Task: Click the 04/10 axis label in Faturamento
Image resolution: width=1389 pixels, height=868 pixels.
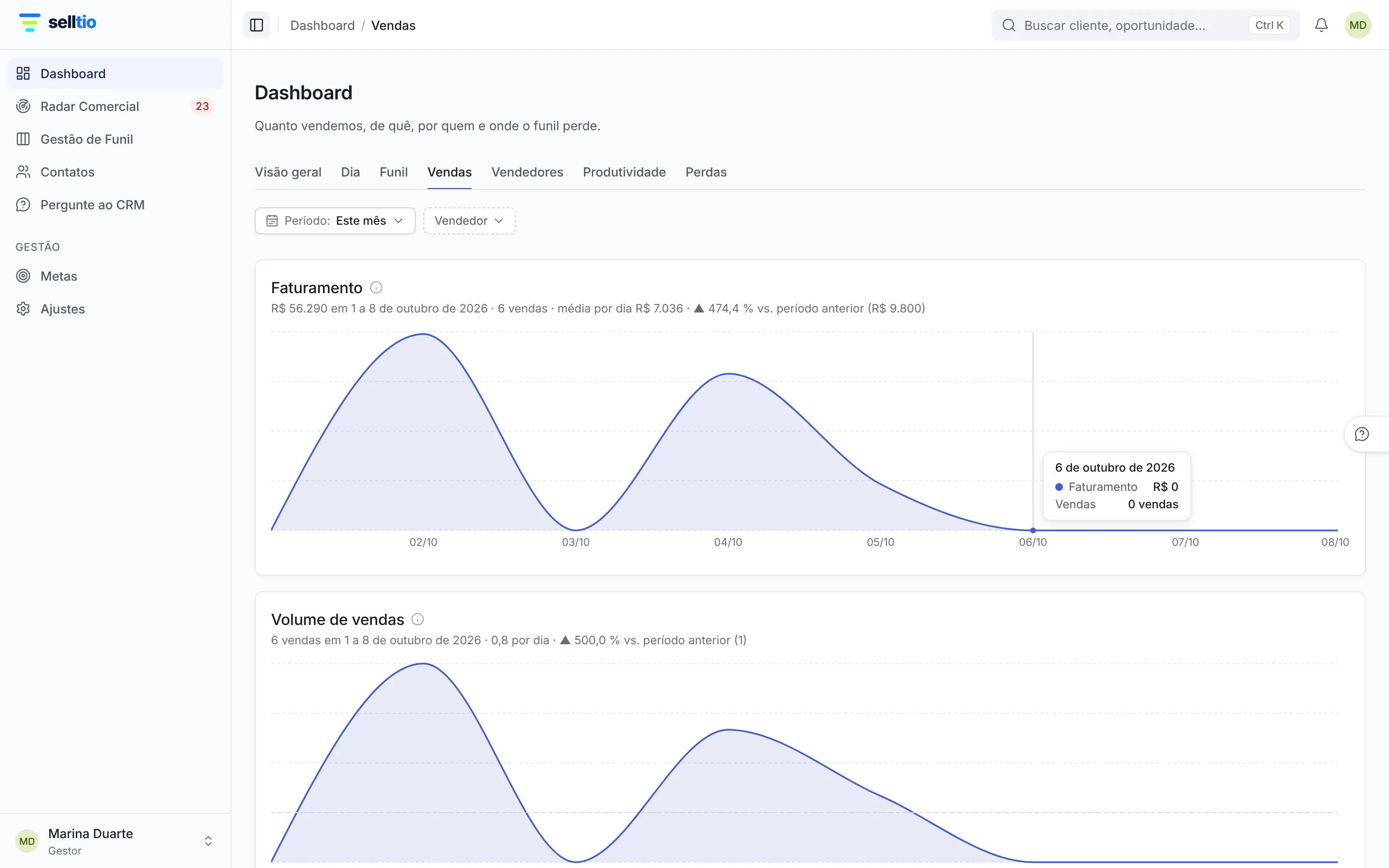Action: 728,542
